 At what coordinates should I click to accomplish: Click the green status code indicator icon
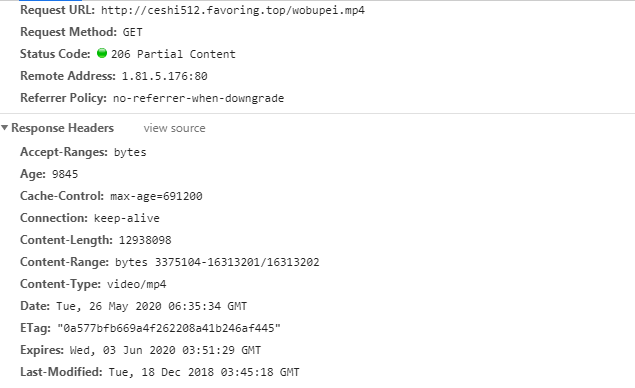coord(102,53)
